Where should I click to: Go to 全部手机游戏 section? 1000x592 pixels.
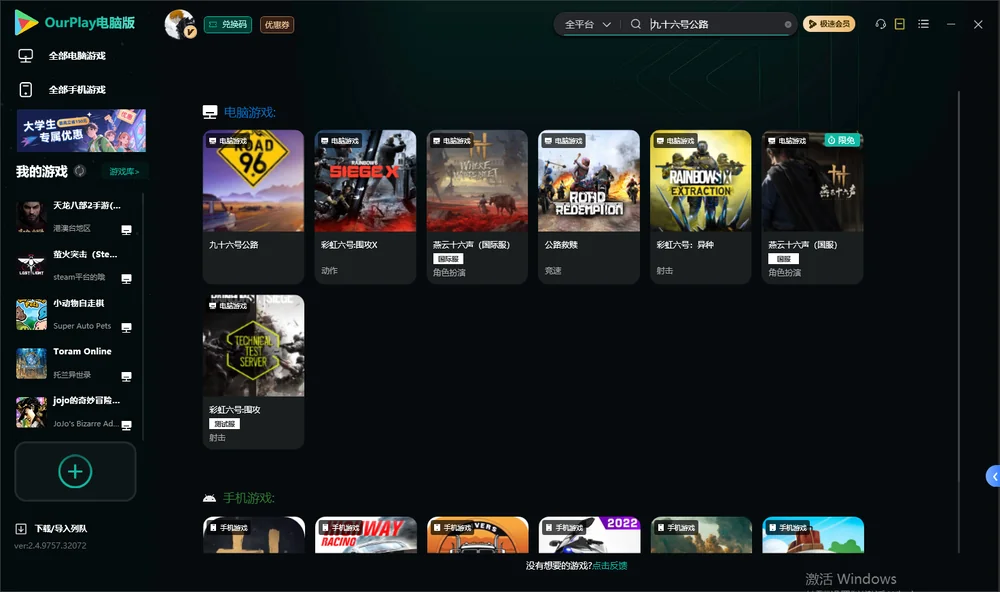coord(77,90)
